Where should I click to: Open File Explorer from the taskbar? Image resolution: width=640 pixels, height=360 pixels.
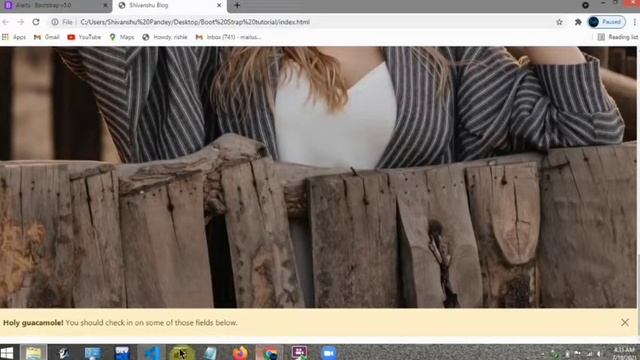pos(33,353)
